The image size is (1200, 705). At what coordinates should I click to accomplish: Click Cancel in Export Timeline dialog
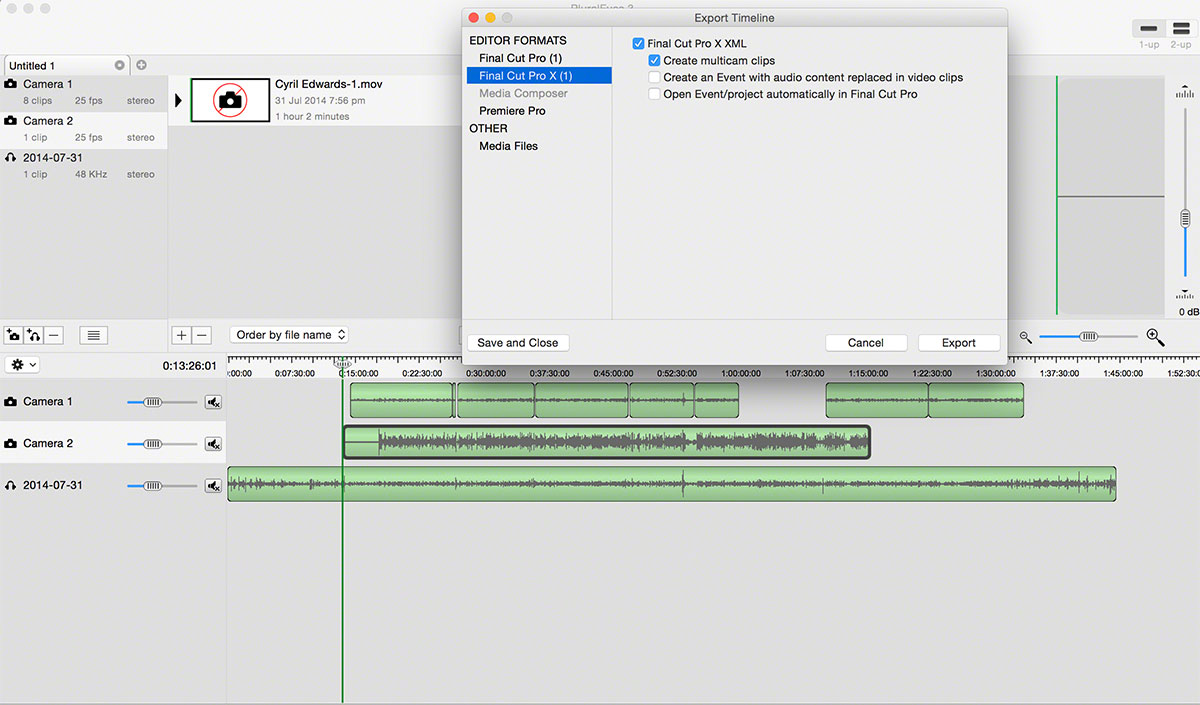866,343
